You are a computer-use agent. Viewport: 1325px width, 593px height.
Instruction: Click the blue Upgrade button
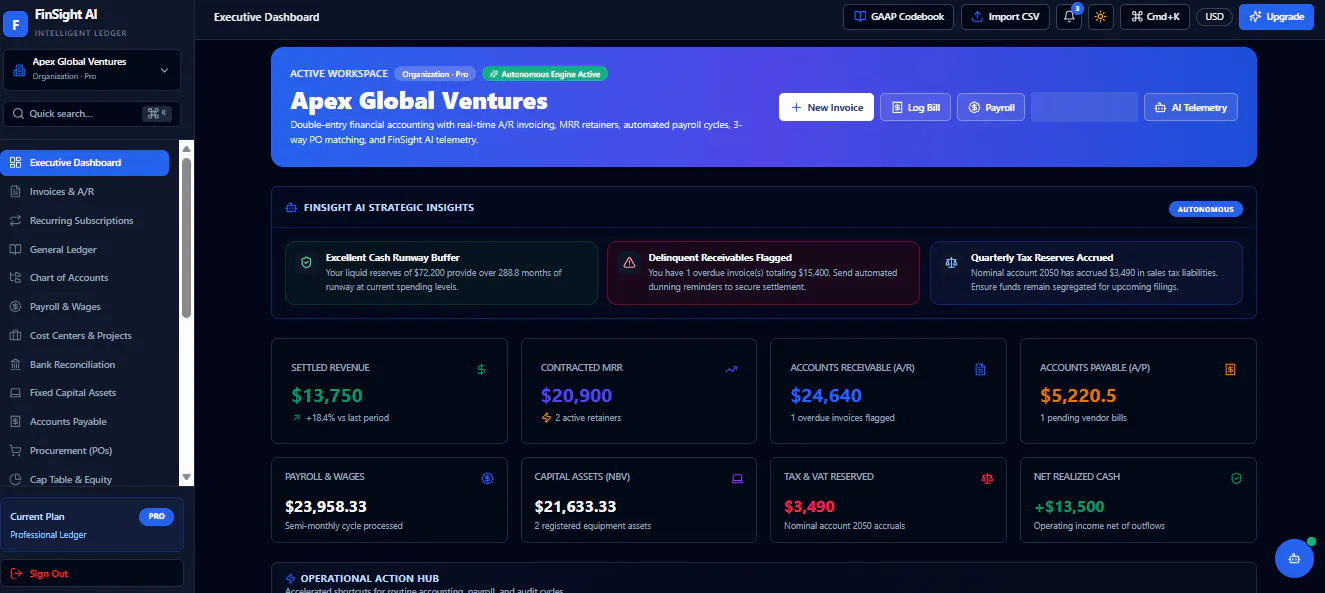pyautogui.click(x=1276, y=17)
